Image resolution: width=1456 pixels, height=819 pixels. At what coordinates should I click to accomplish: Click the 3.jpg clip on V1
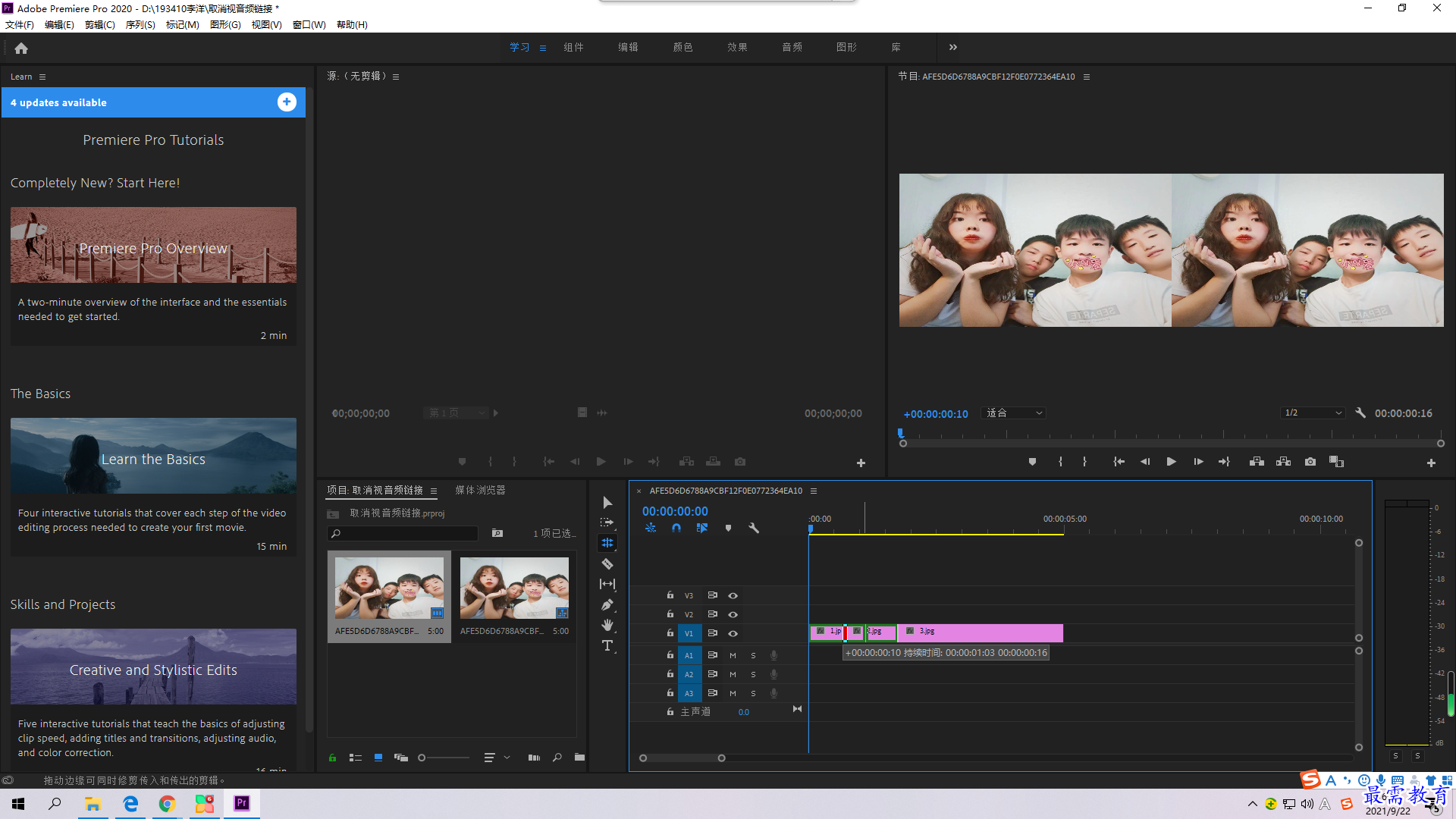coord(980,633)
